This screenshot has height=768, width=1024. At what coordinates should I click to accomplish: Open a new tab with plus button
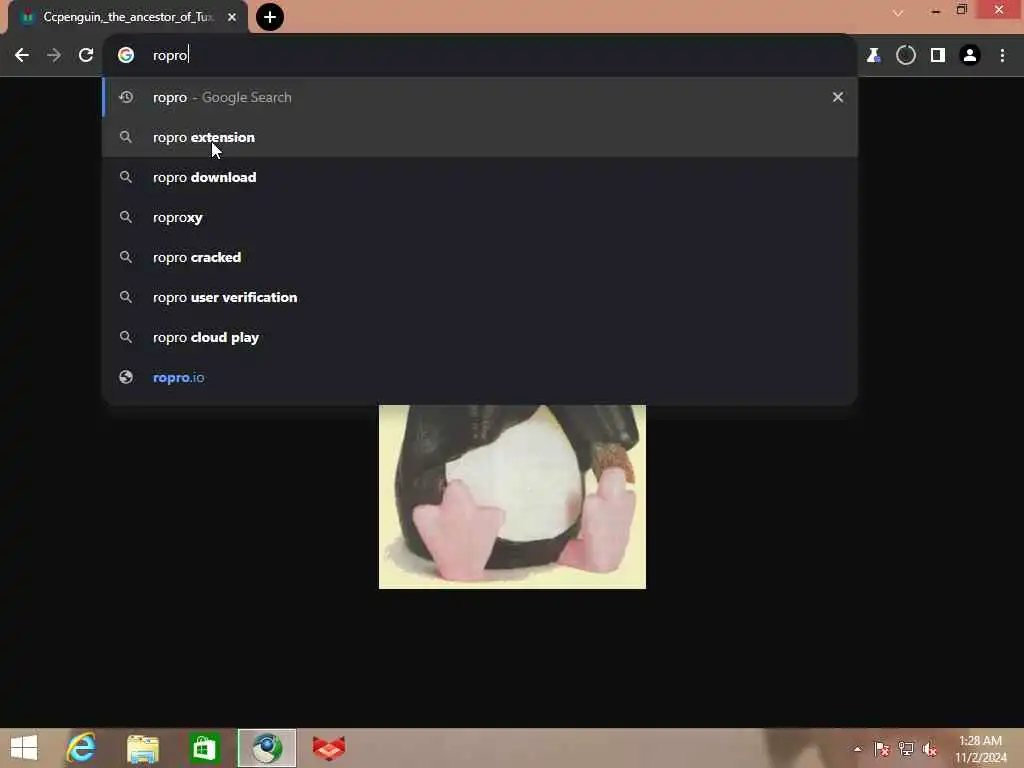pyautogui.click(x=270, y=17)
